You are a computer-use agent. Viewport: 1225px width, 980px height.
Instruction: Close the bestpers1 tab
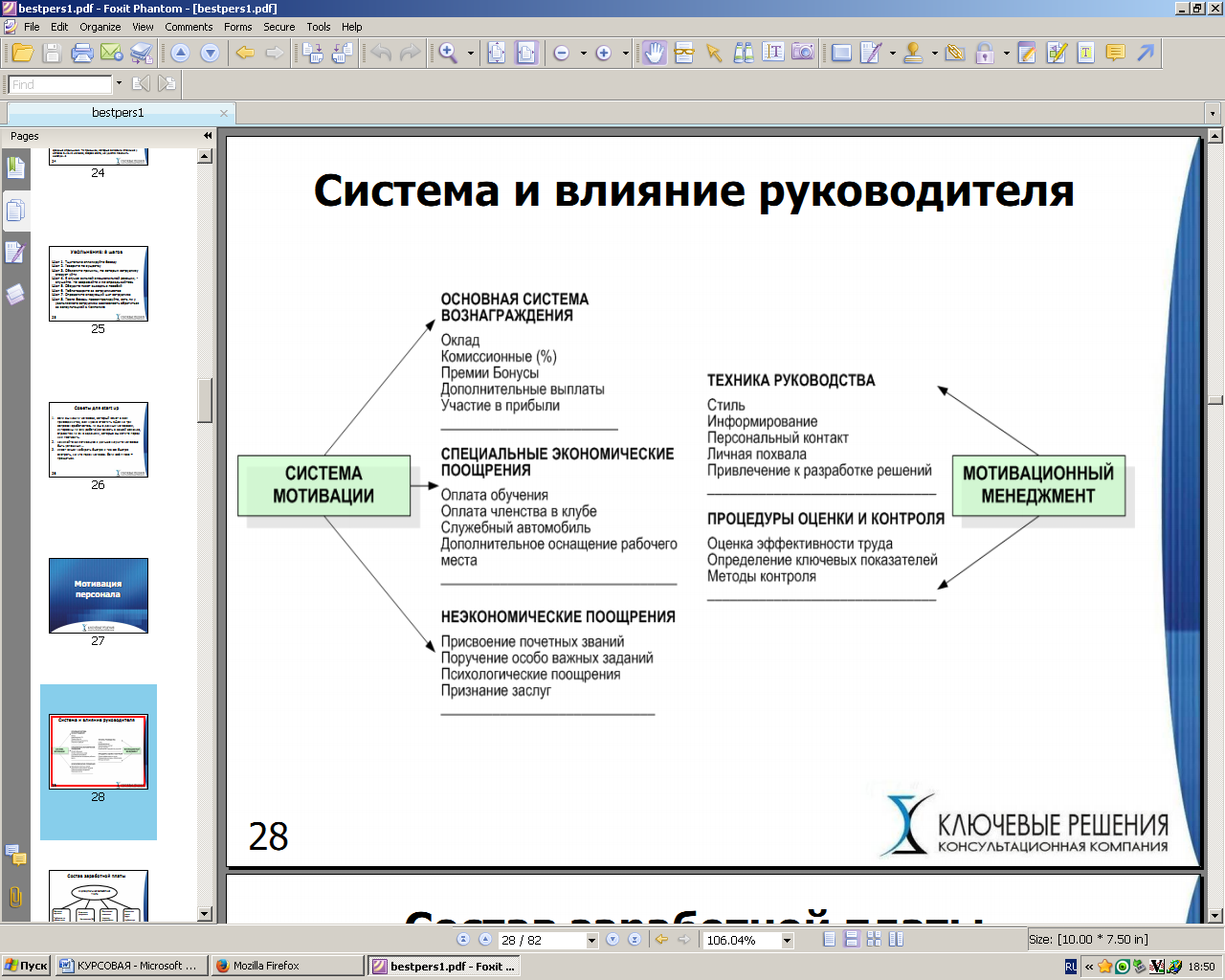[x=224, y=113]
